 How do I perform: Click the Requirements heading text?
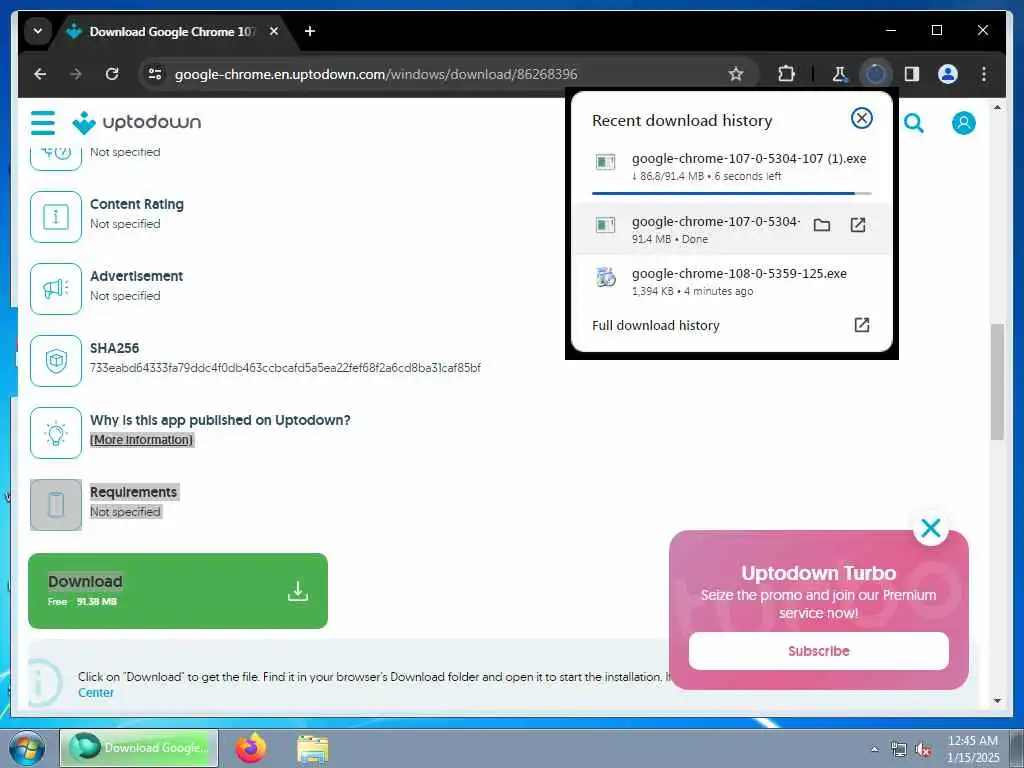pyautogui.click(x=133, y=492)
